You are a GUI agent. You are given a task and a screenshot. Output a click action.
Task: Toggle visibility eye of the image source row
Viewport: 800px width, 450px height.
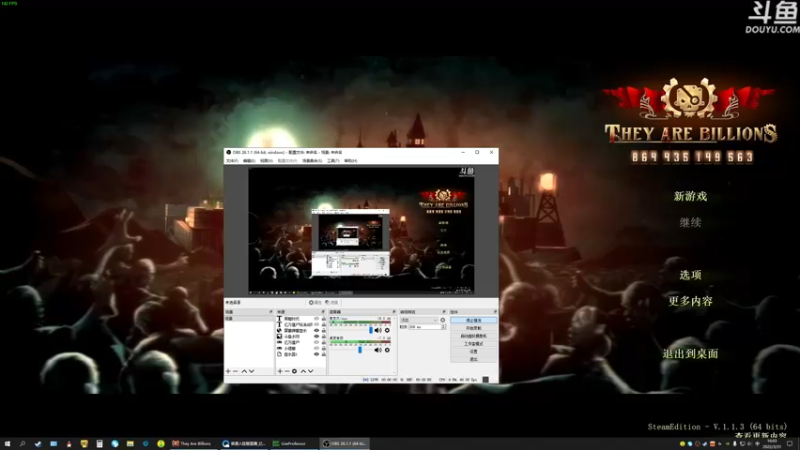coord(316,337)
